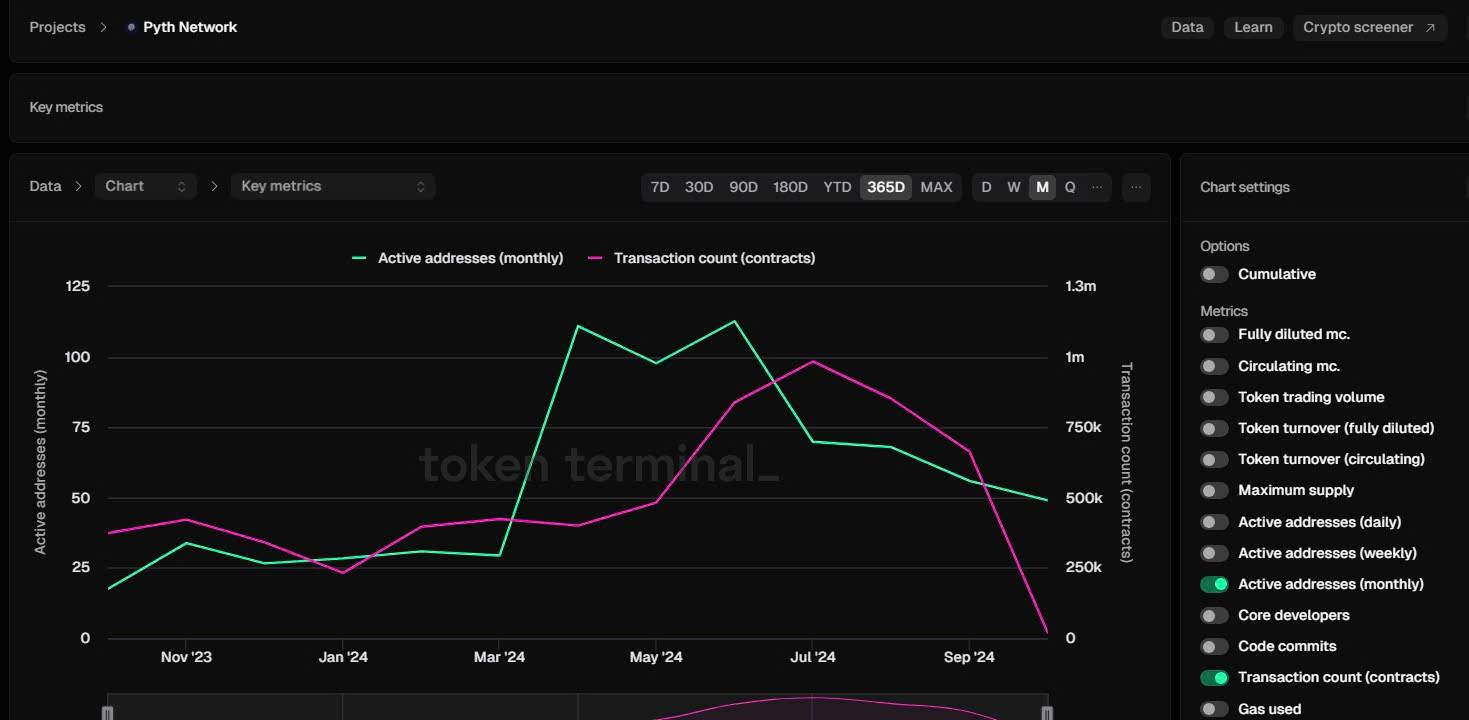This screenshot has width=1469, height=720.
Task: Disable the Active addresses (monthly) toggle
Action: tap(1214, 584)
